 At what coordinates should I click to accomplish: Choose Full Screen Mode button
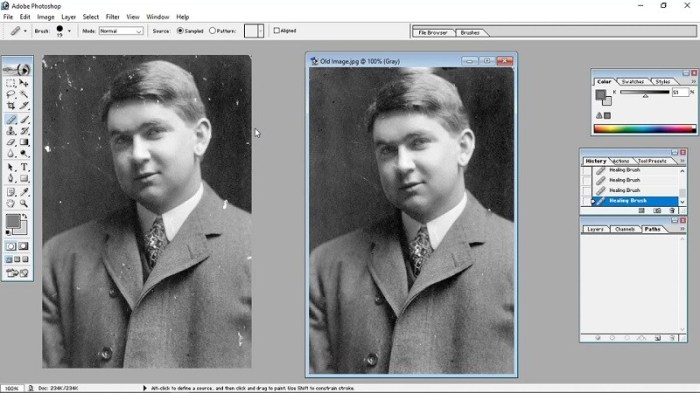(x=25, y=259)
